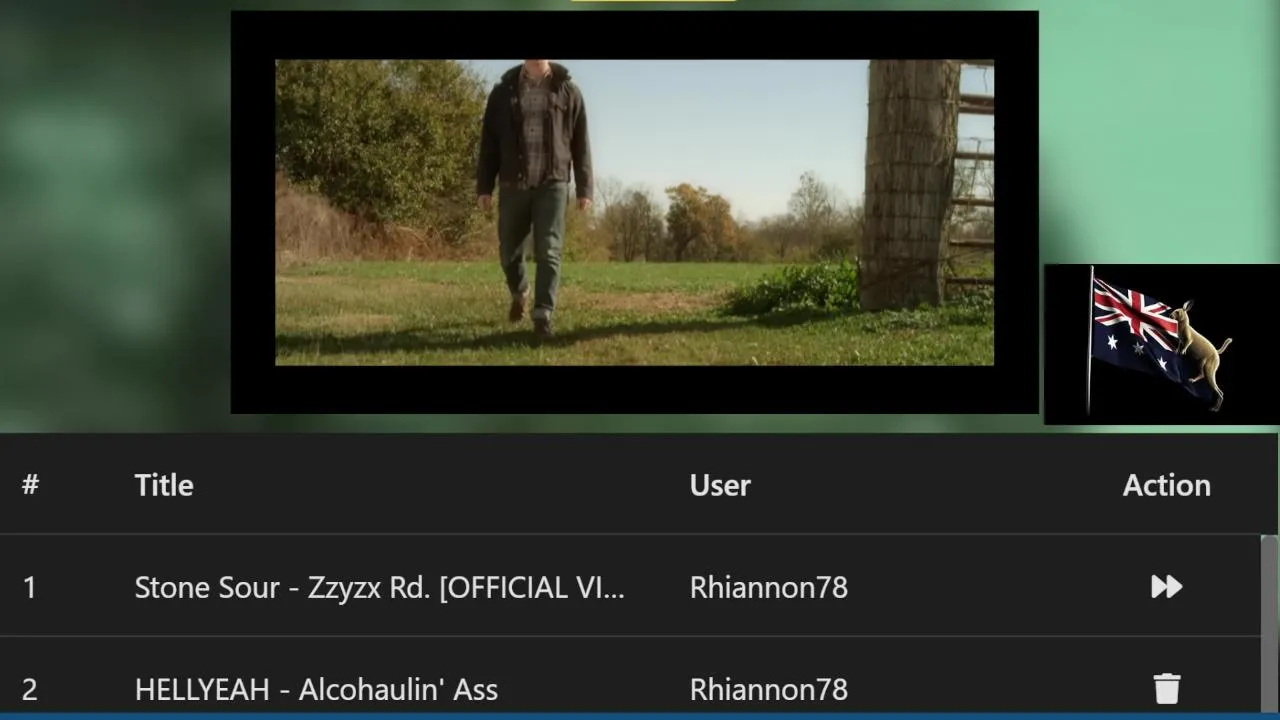Click the Action column header
Screen dimensions: 1280x720
tap(1166, 485)
